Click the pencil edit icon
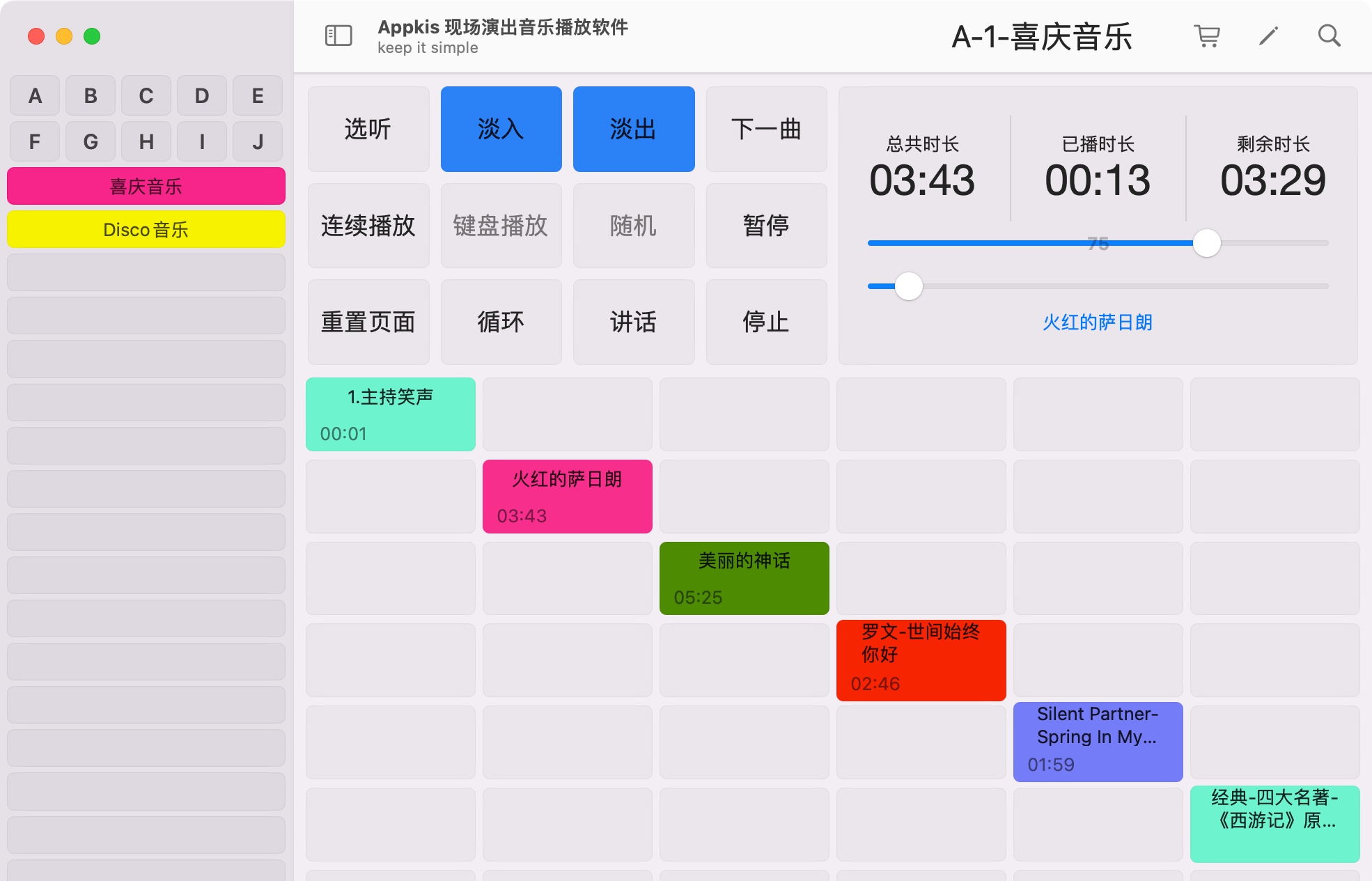This screenshot has height=881, width=1372. click(x=1268, y=36)
